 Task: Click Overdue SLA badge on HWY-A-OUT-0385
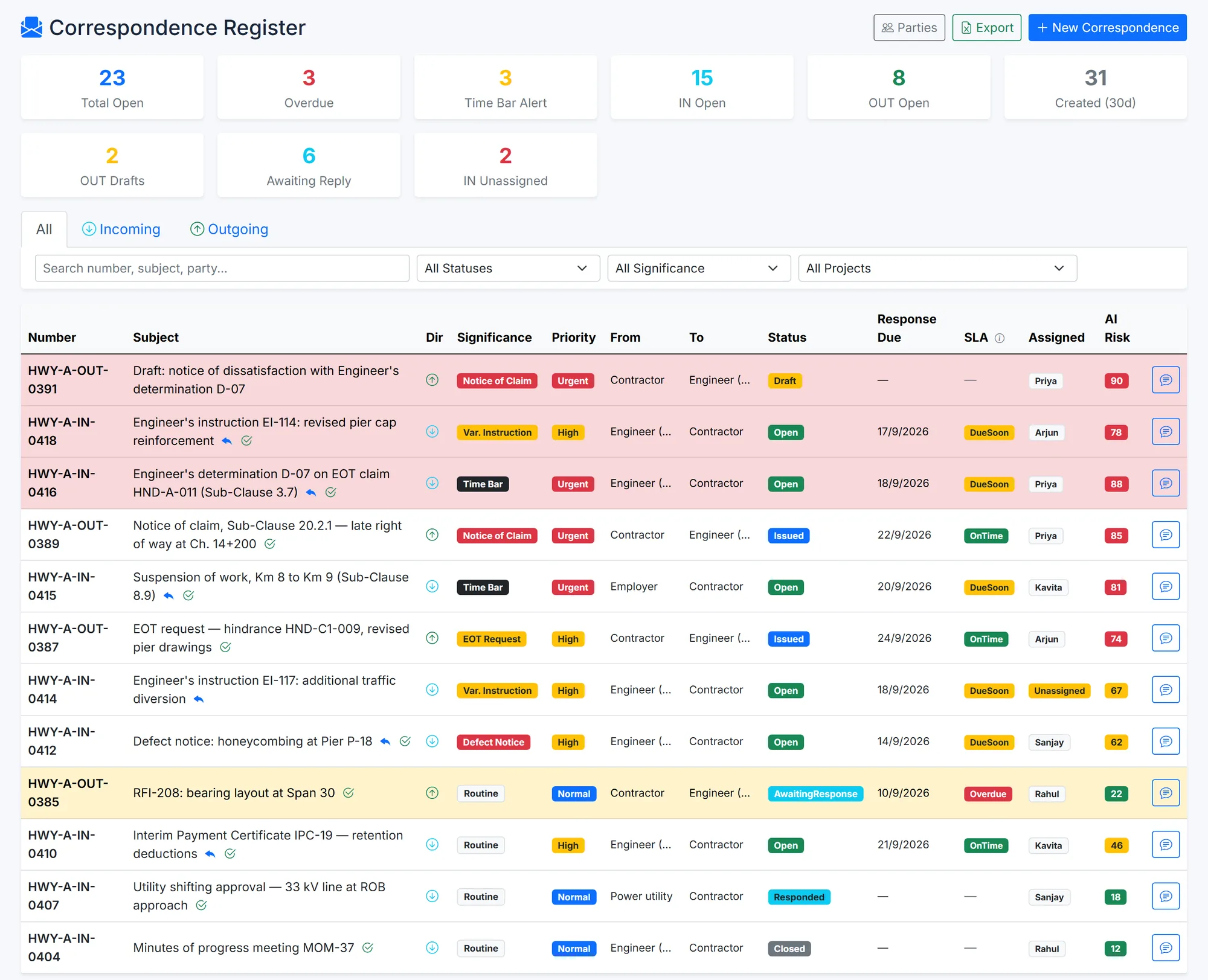pyautogui.click(x=988, y=794)
